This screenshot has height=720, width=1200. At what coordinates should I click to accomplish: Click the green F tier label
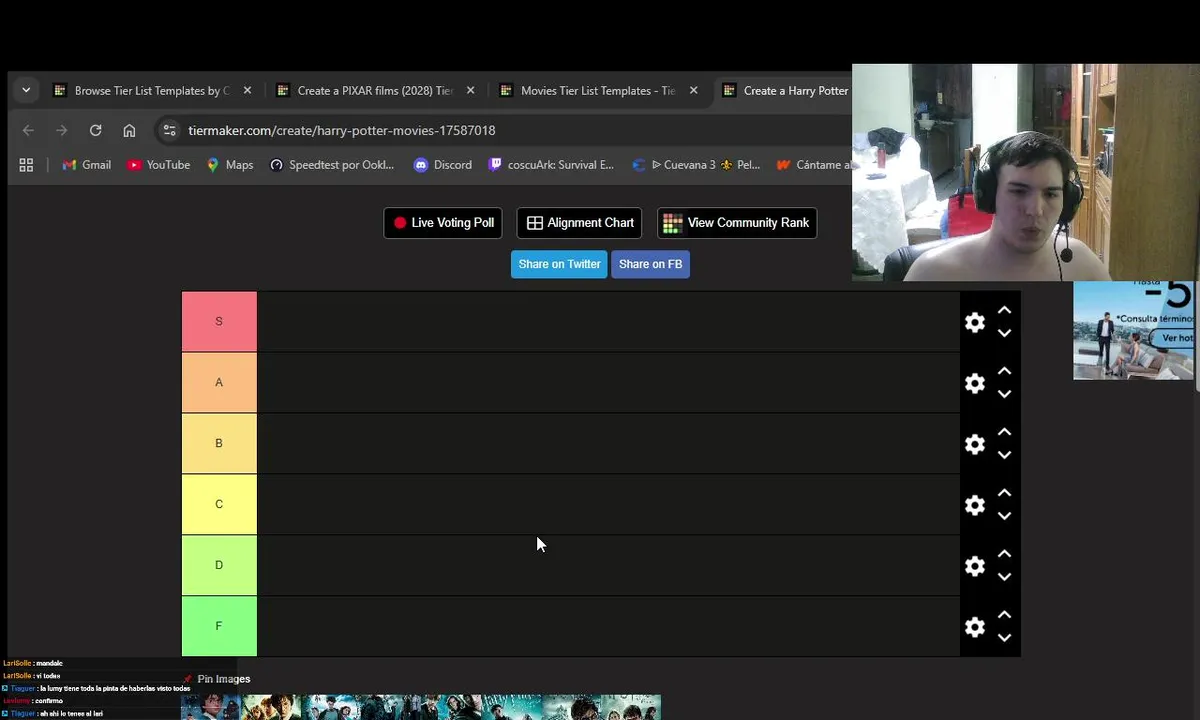click(219, 626)
